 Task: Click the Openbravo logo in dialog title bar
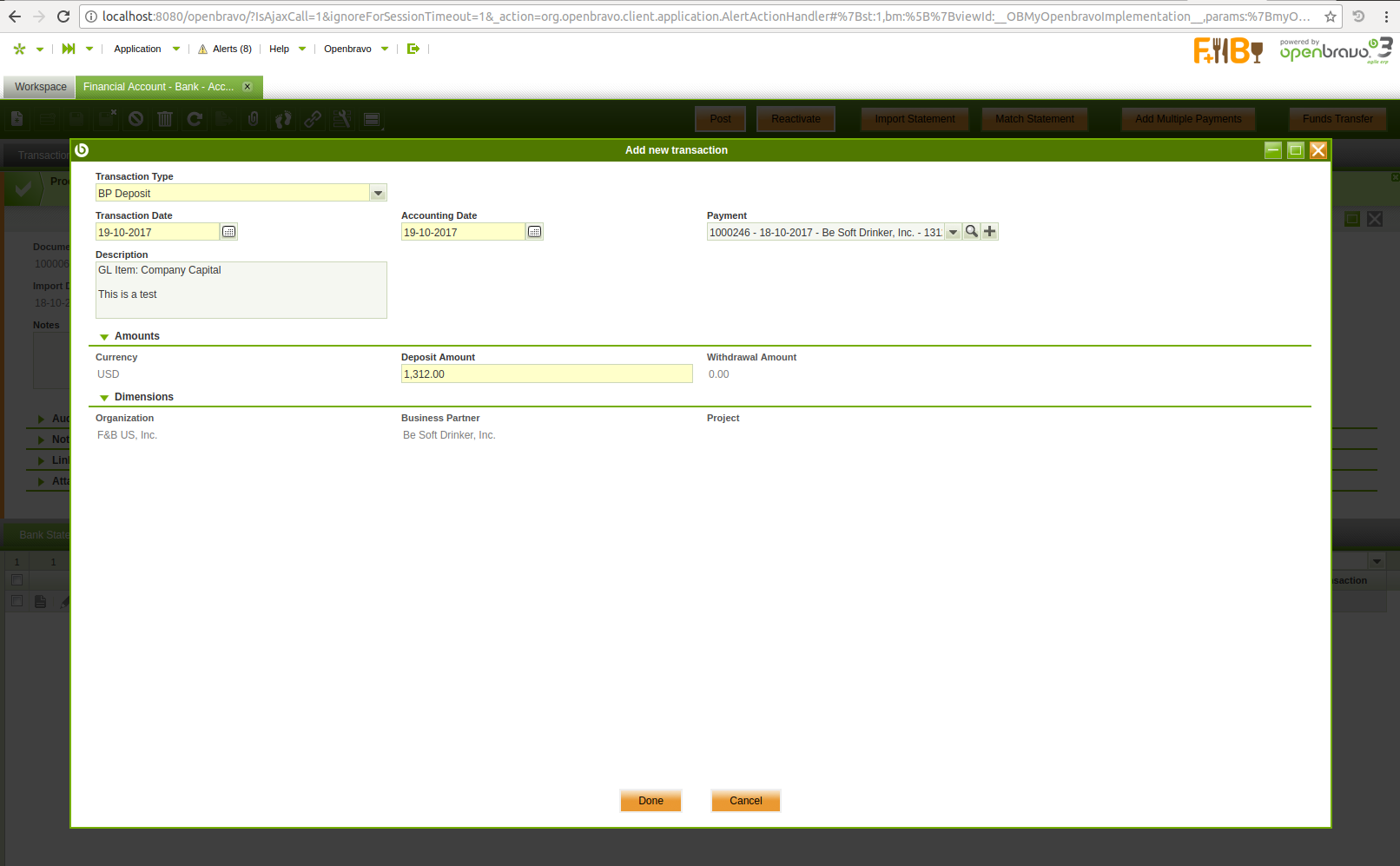tap(82, 150)
